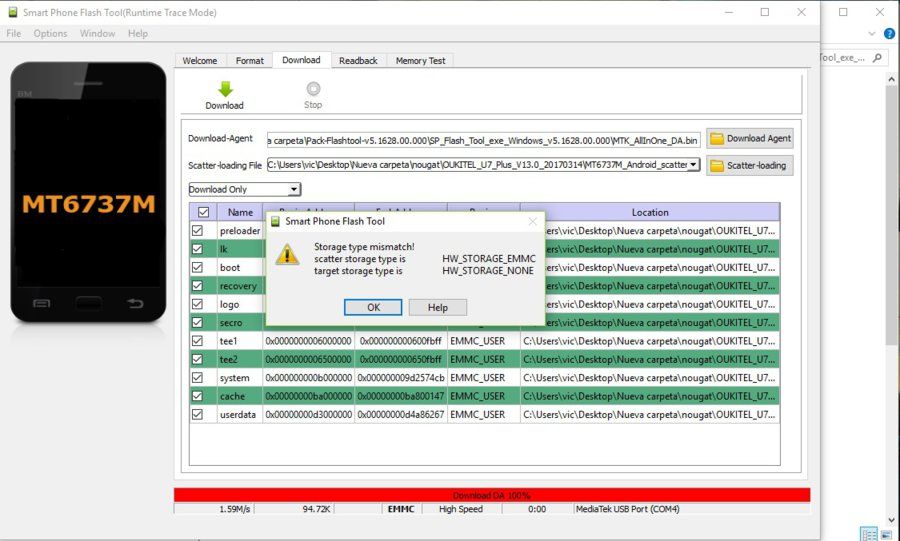Click the Name column header
Image resolution: width=900 pixels, height=541 pixels.
coord(240,212)
